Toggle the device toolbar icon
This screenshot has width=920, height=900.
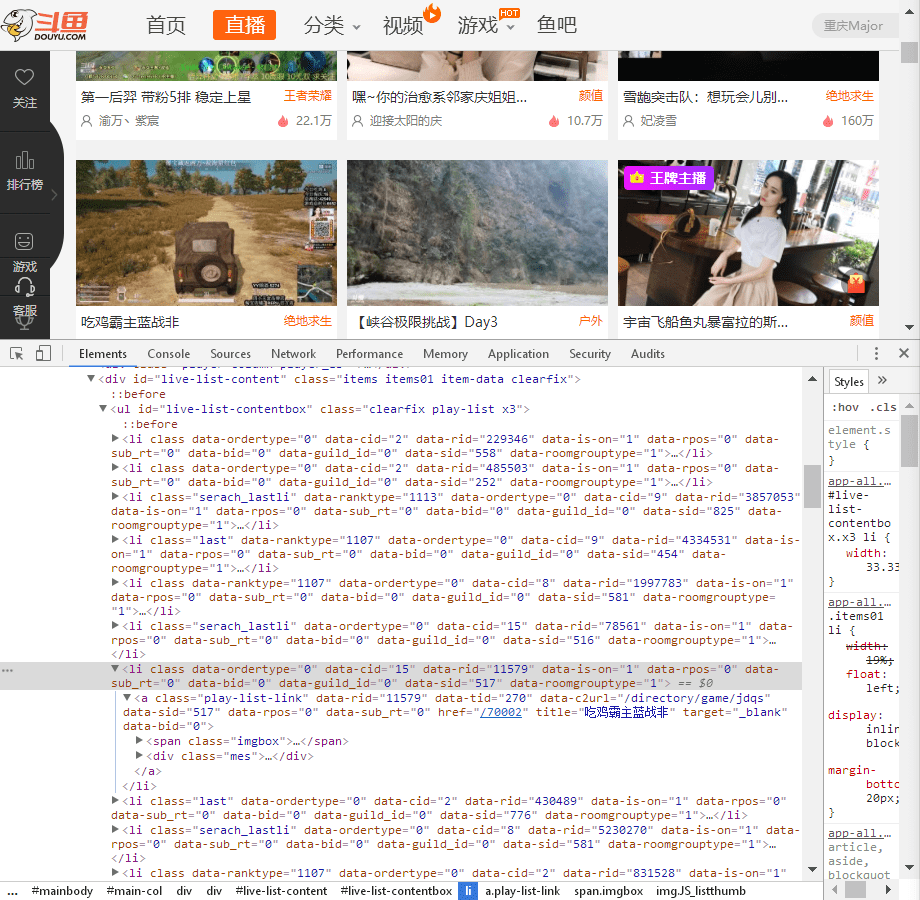coord(43,353)
